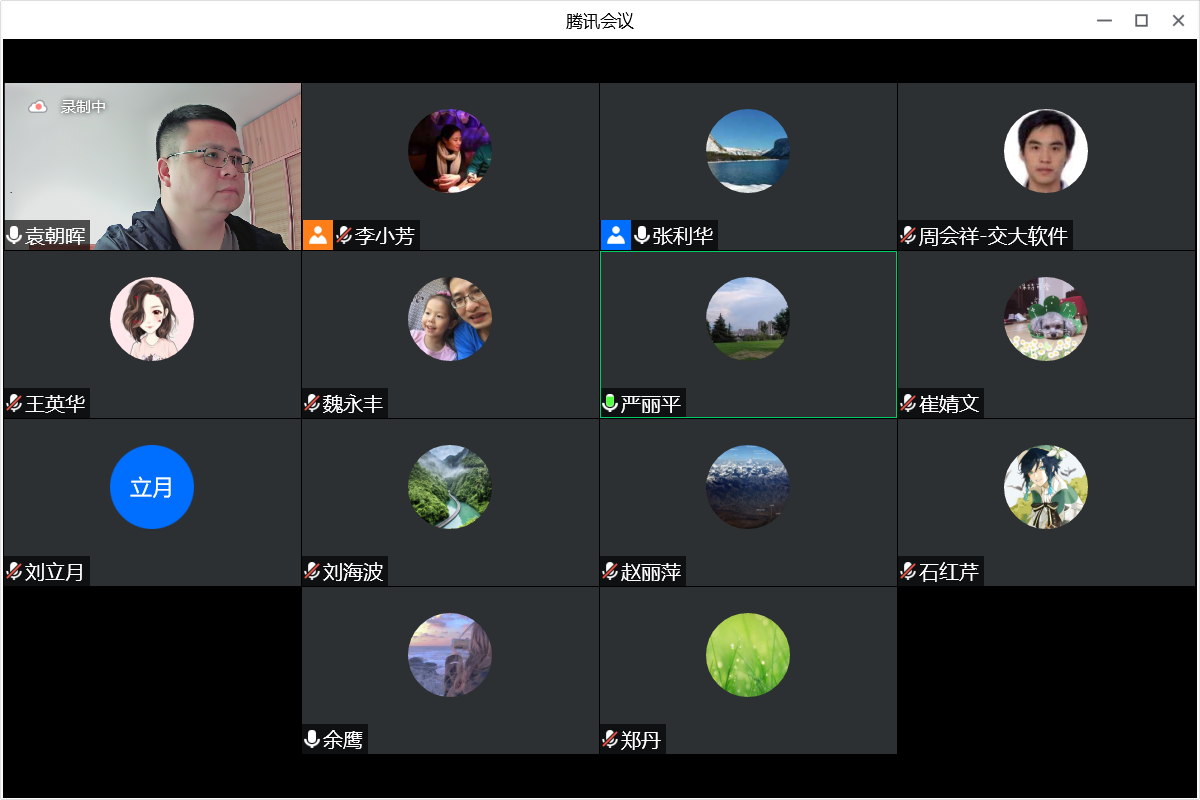Select 刘海波's green valley avatar

pyautogui.click(x=450, y=487)
